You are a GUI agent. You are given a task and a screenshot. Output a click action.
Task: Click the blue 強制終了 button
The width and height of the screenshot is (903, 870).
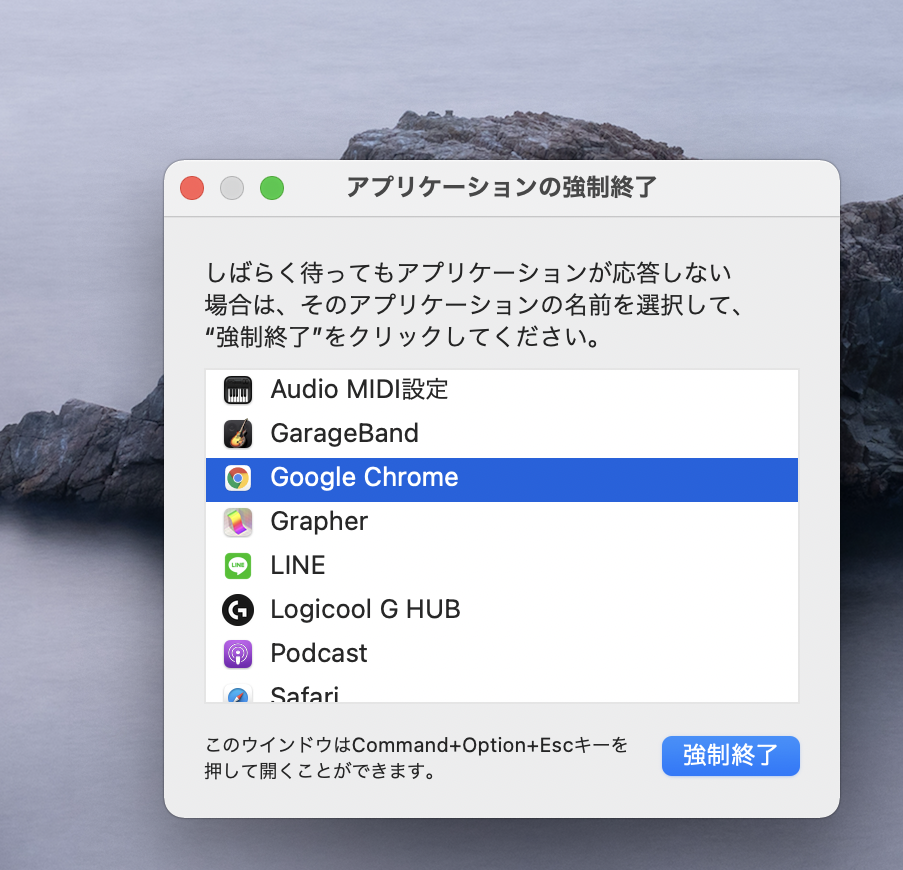730,755
